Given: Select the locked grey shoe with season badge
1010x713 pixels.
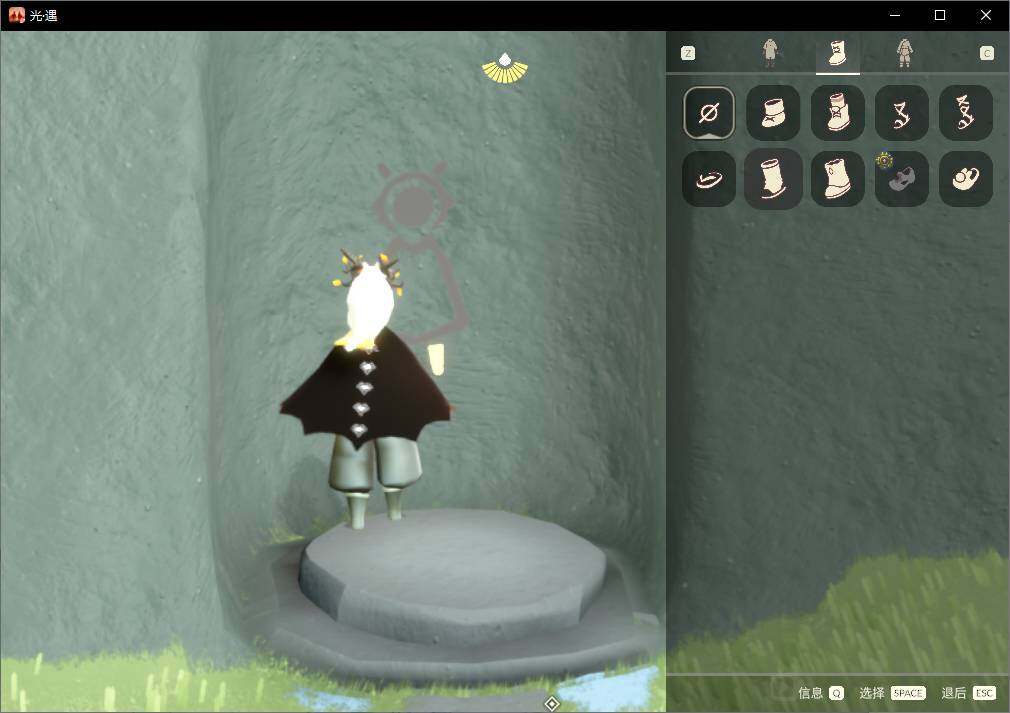Looking at the screenshot, I should [x=902, y=179].
